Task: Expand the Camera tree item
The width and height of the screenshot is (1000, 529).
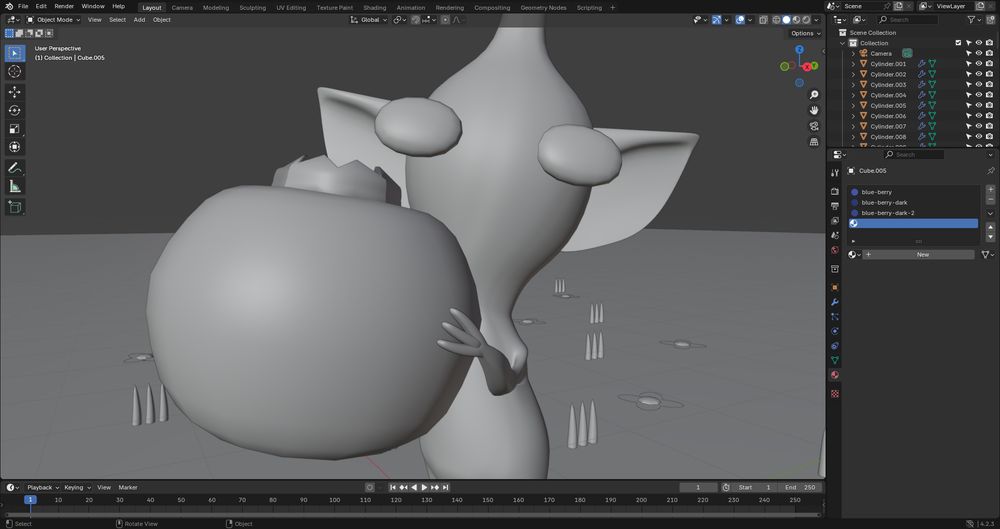Action: tap(853, 54)
